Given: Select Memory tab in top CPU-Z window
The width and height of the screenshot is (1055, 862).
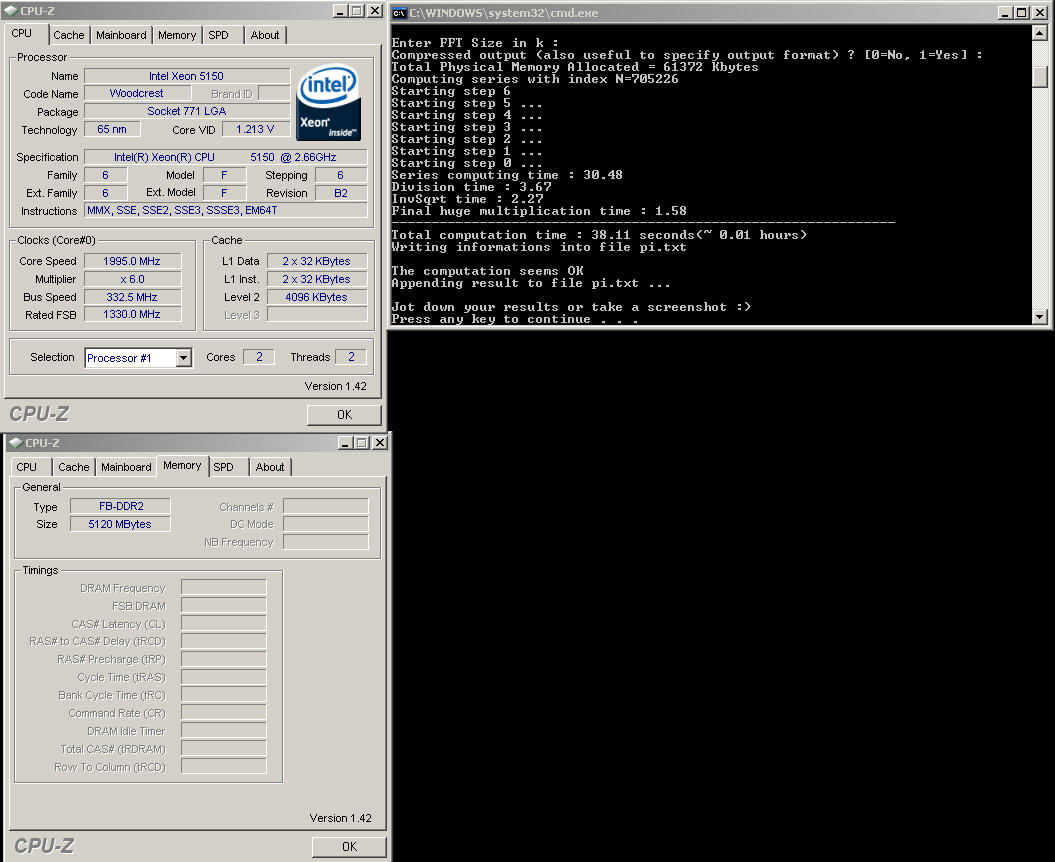Looking at the screenshot, I should tap(177, 35).
